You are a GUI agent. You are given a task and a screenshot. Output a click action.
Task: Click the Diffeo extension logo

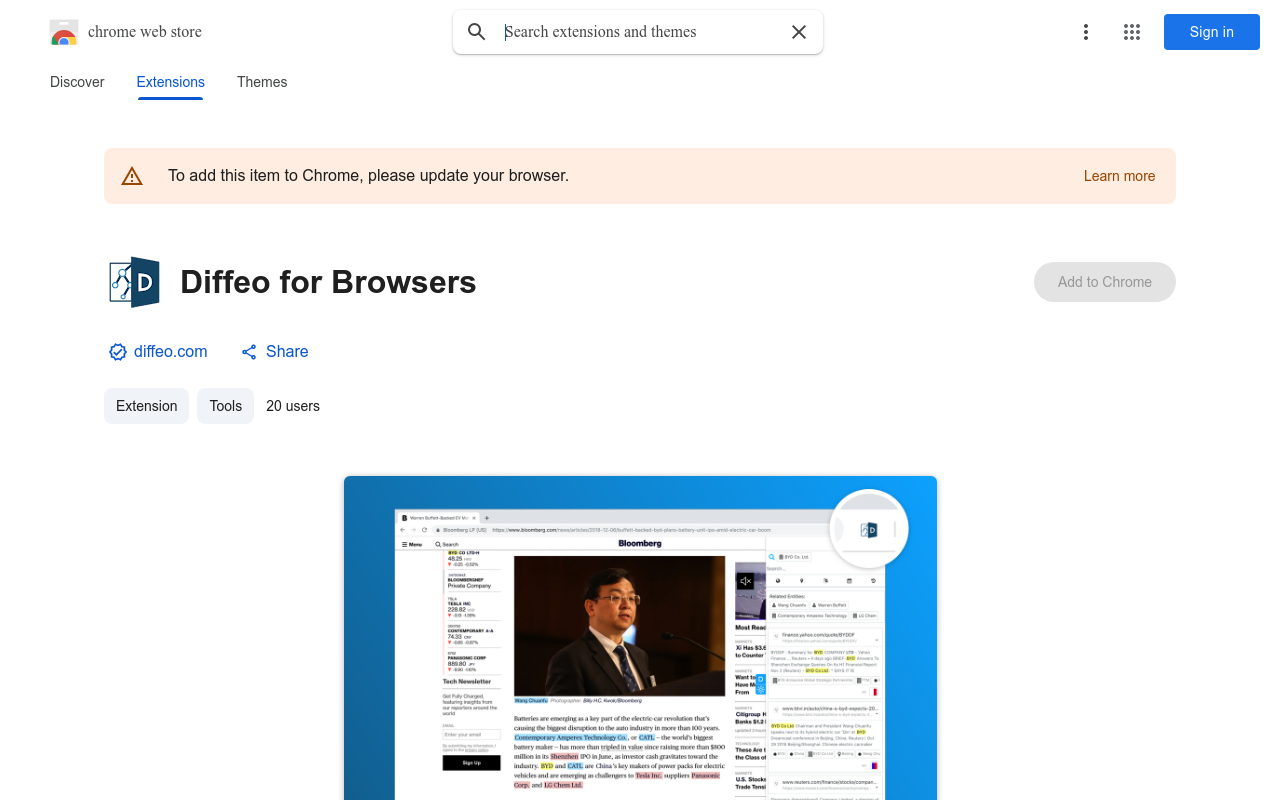(x=134, y=282)
